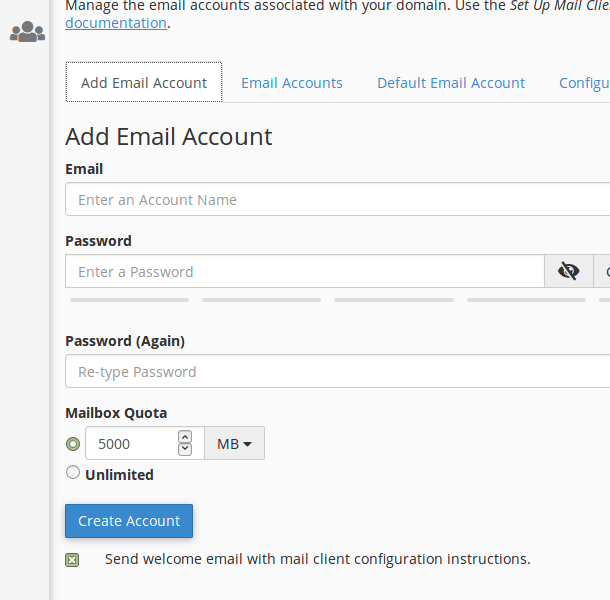
Task: Click the partially visible tab after Default Email Account
Action: [585, 83]
